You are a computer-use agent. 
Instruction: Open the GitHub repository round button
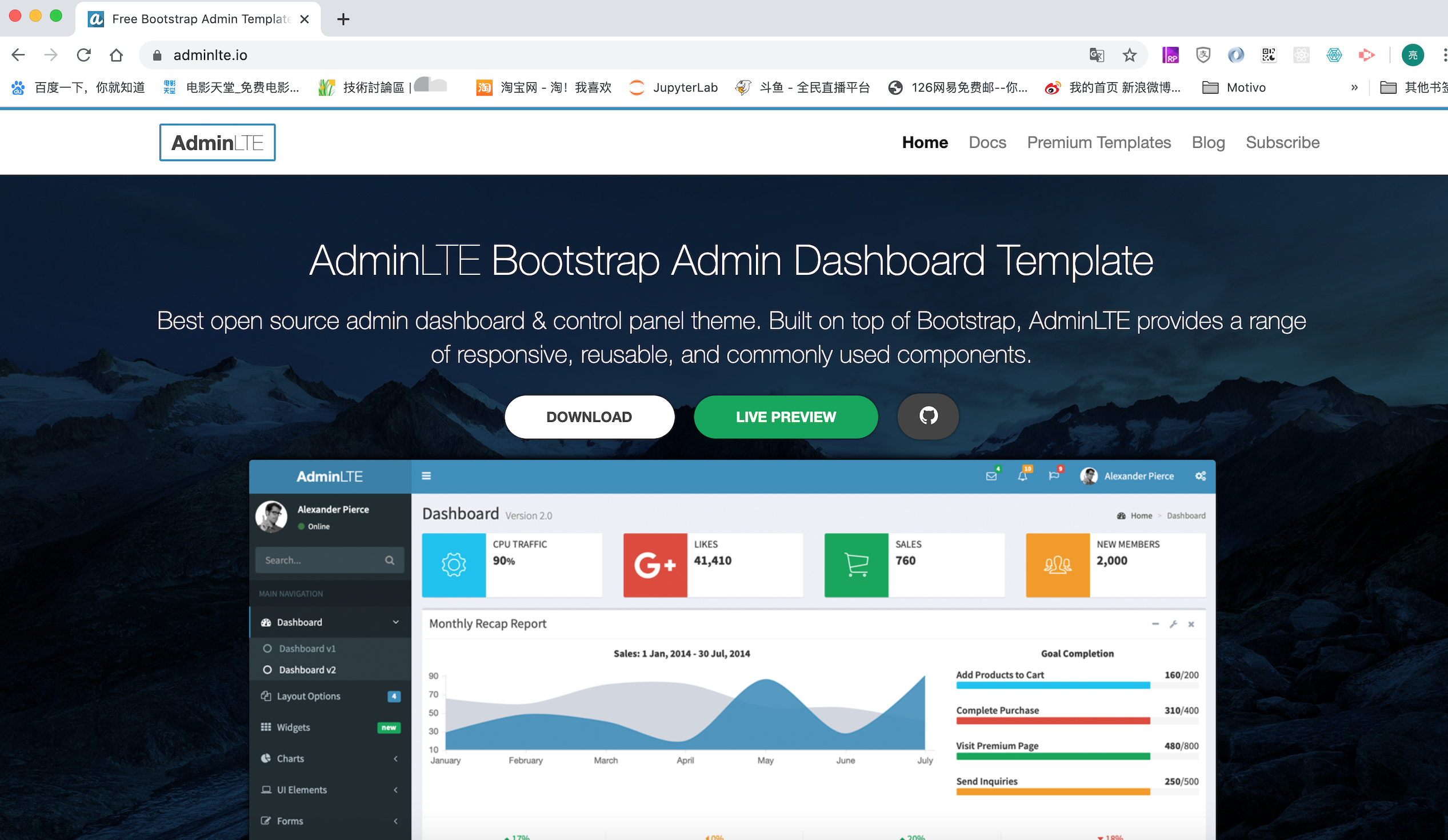928,416
